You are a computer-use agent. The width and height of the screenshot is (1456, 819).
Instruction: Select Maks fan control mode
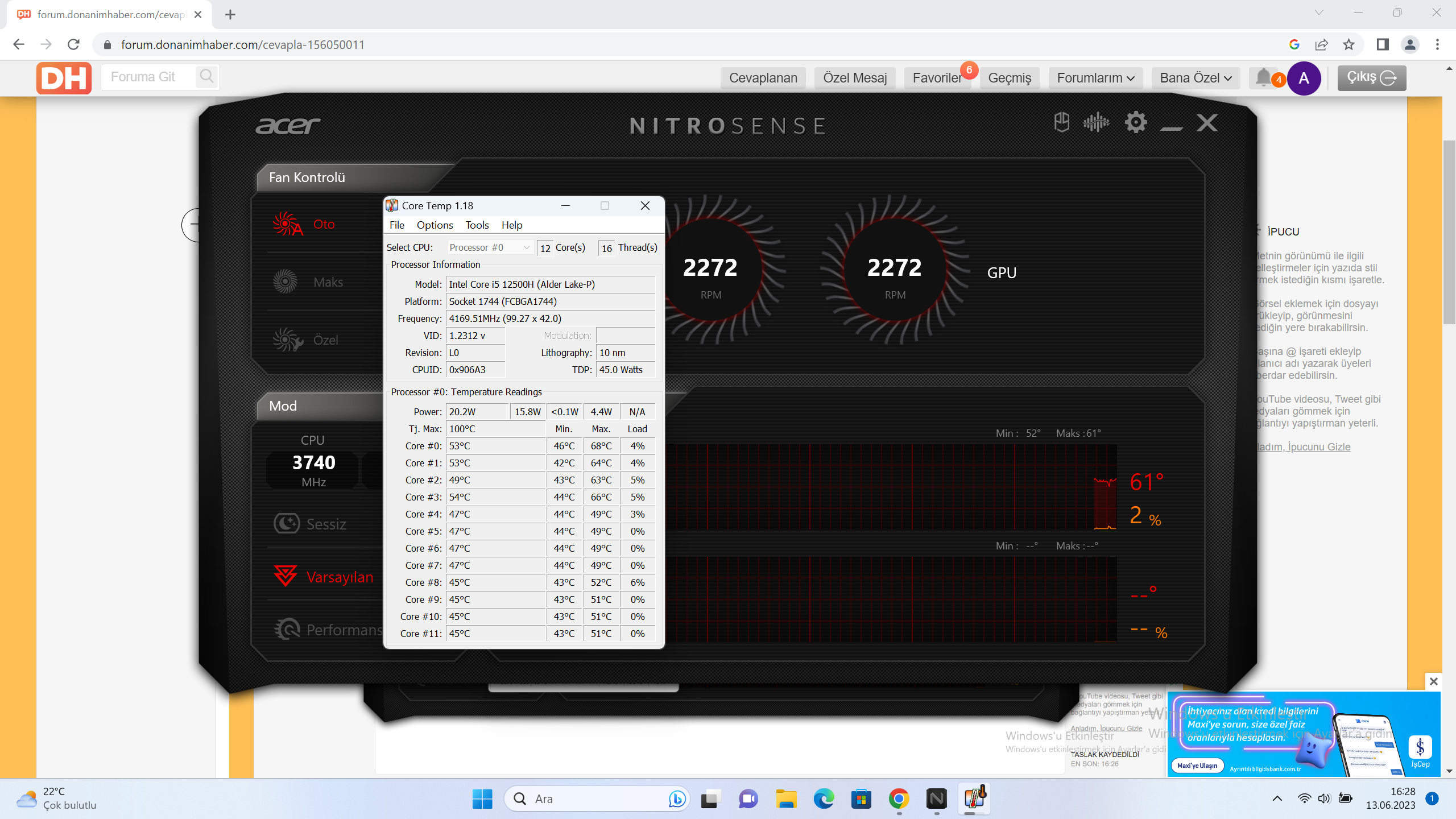click(x=328, y=282)
